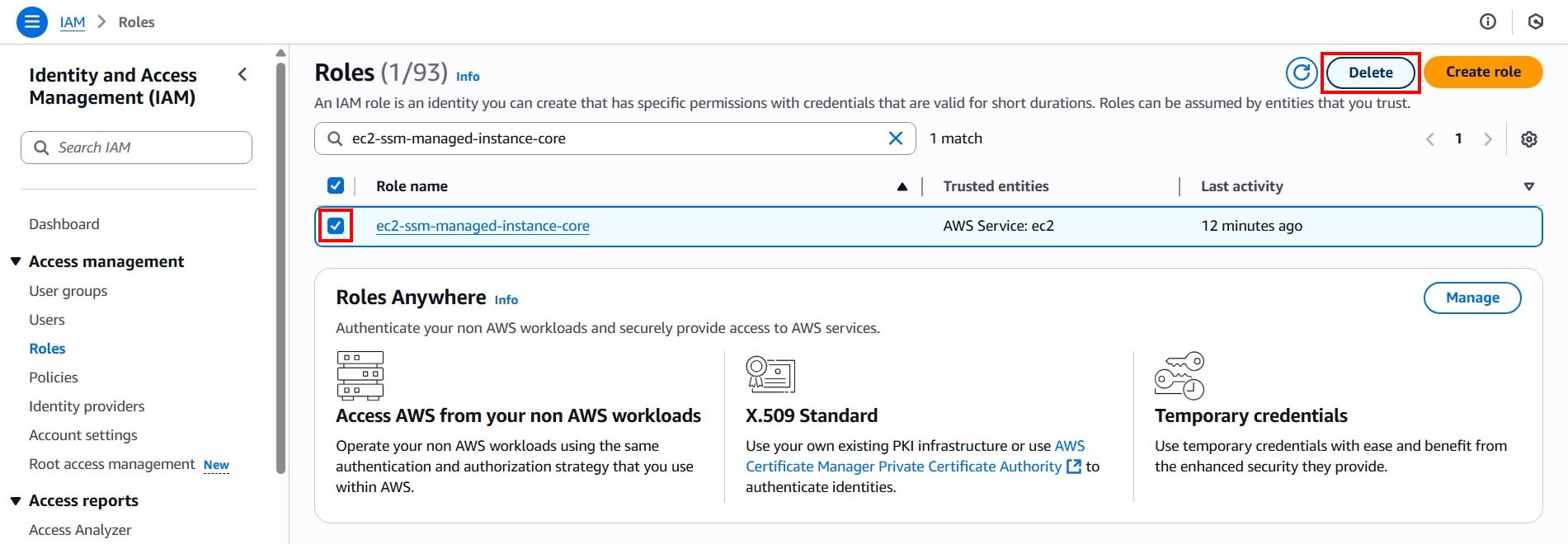Click the X.509 certificate icon

pos(770,373)
